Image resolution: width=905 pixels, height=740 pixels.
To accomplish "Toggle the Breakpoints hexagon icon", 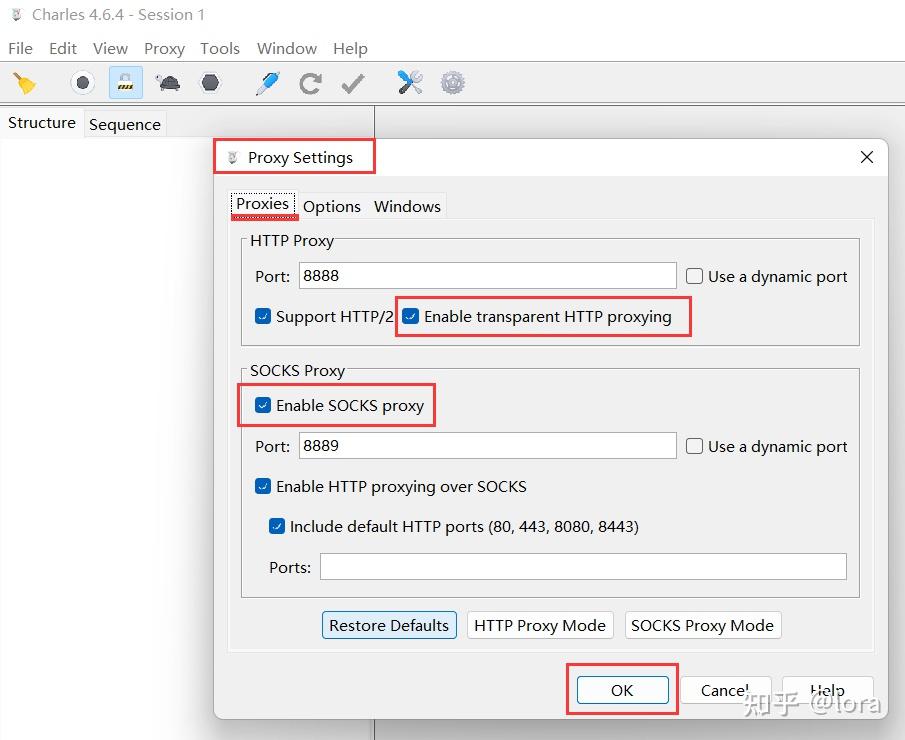I will point(210,83).
